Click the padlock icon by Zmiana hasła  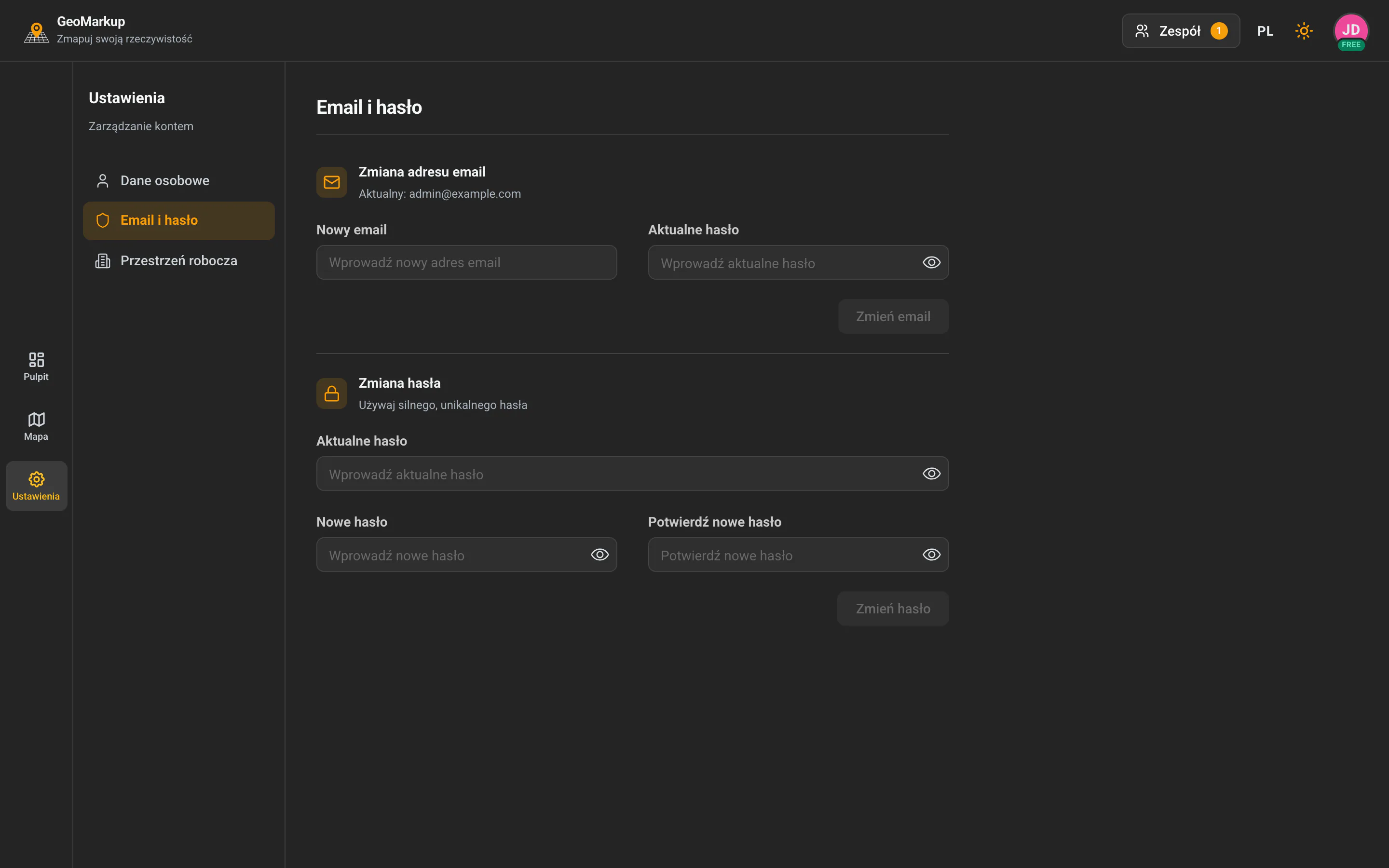[x=332, y=393]
